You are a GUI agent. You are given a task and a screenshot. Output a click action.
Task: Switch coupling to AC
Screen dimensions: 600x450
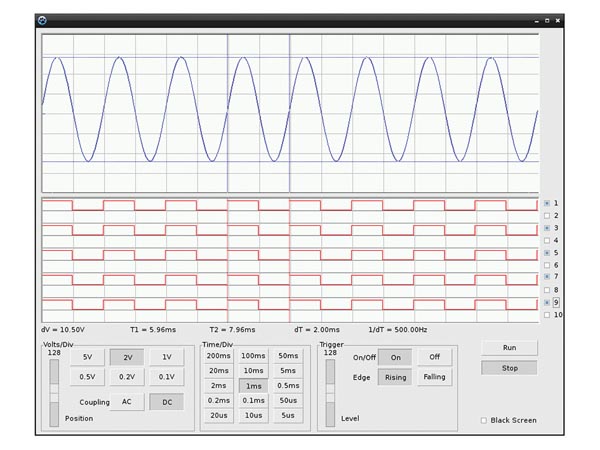(127, 402)
